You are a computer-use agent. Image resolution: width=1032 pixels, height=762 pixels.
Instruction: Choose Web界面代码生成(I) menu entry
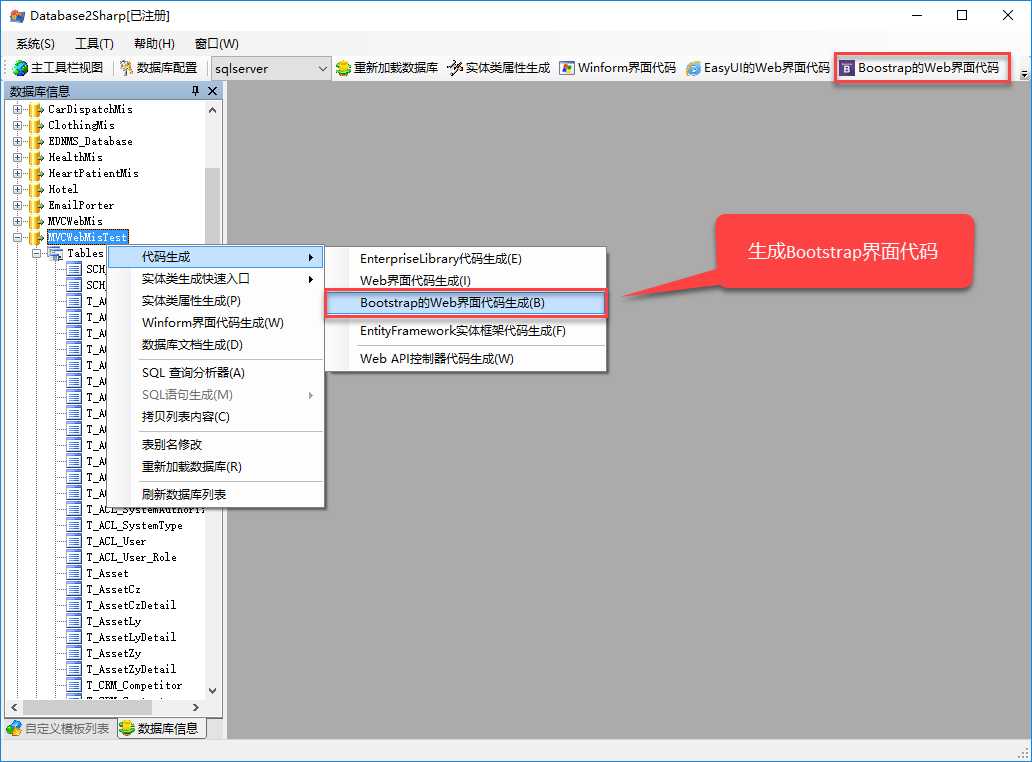465,281
